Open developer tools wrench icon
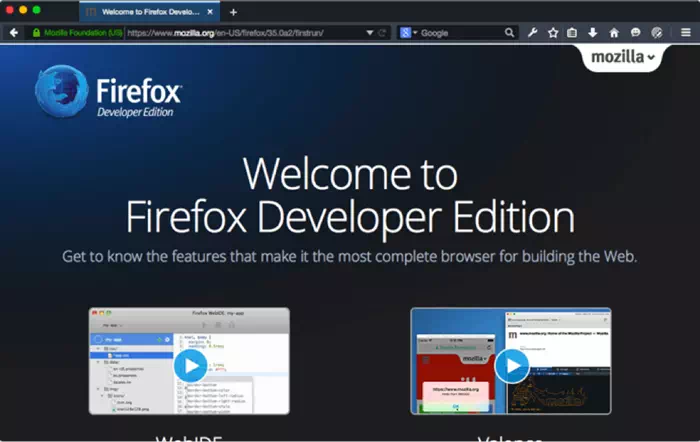The width and height of the screenshot is (700, 442). (533, 32)
